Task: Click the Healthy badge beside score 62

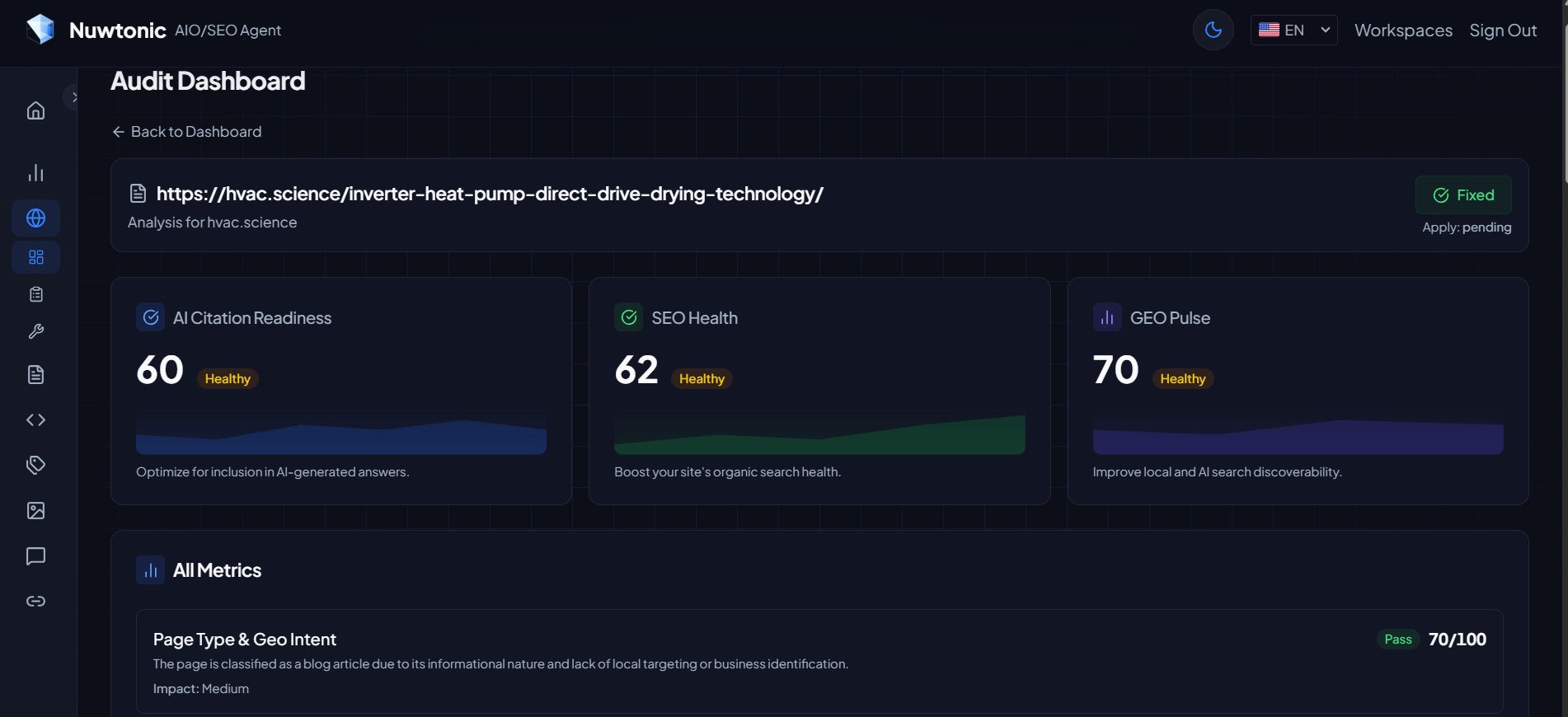Action: coord(702,379)
